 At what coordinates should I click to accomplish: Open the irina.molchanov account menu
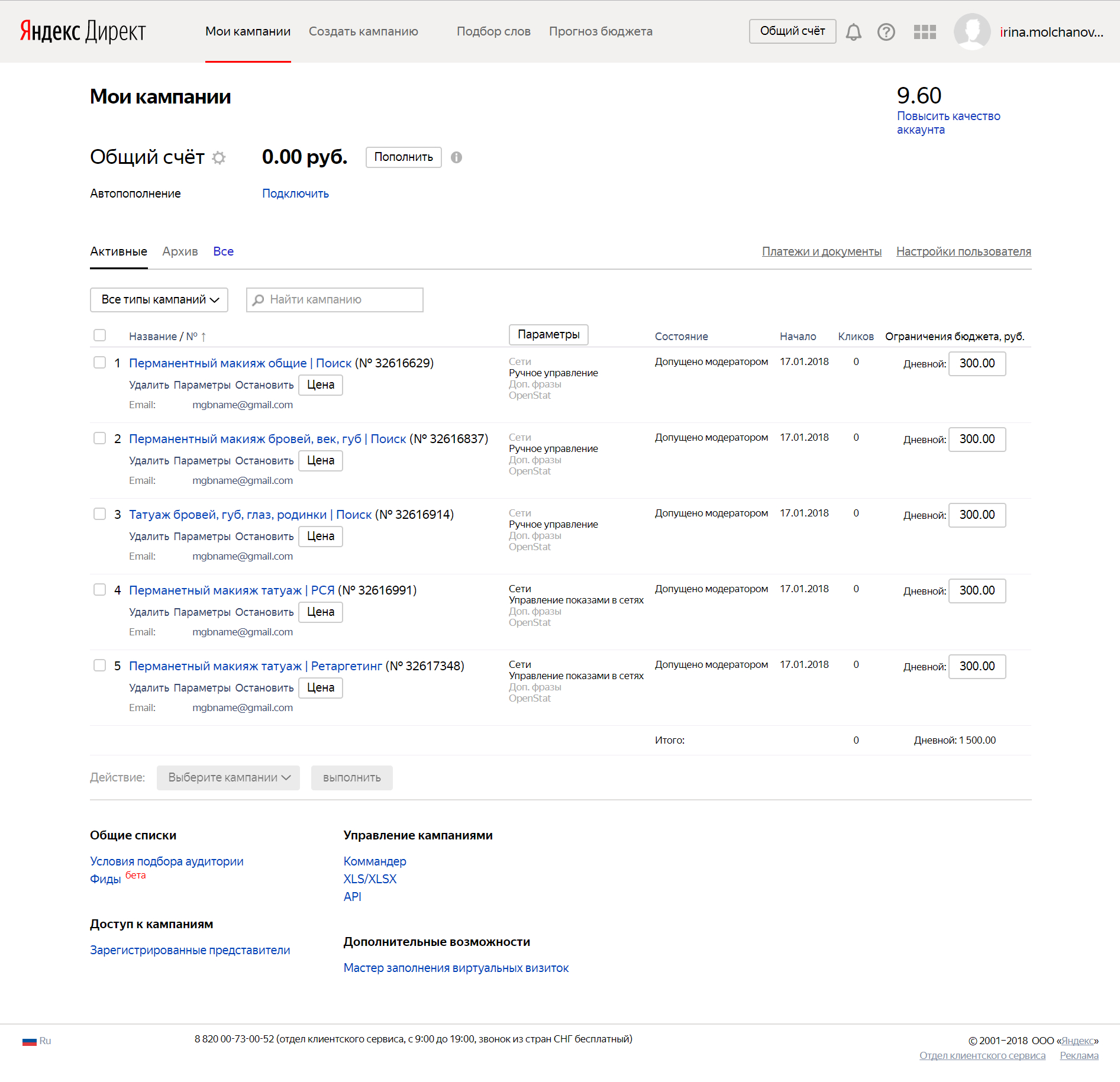(1051, 32)
